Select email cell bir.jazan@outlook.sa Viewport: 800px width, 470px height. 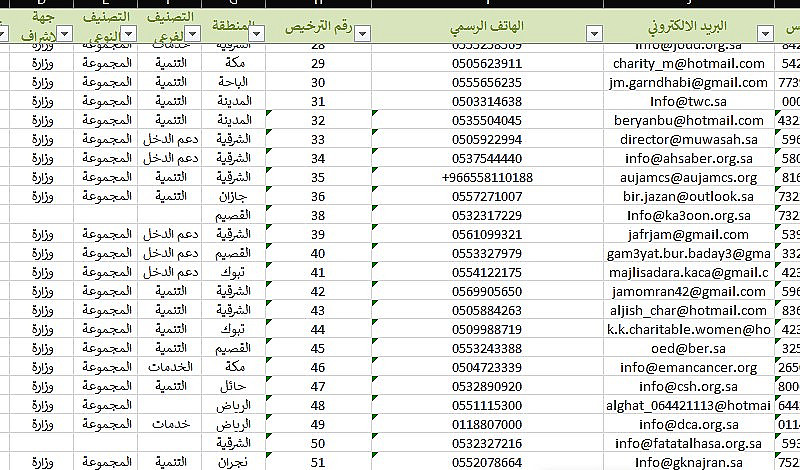[x=689, y=196]
